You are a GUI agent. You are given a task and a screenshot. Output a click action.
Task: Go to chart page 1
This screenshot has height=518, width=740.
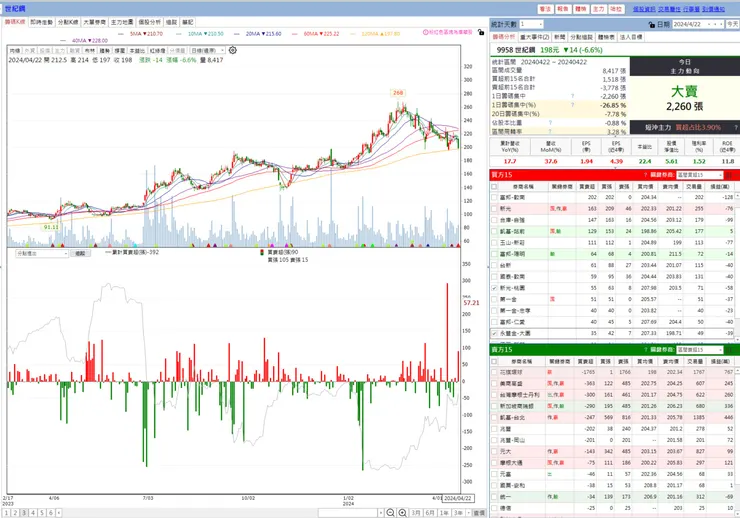point(6,513)
